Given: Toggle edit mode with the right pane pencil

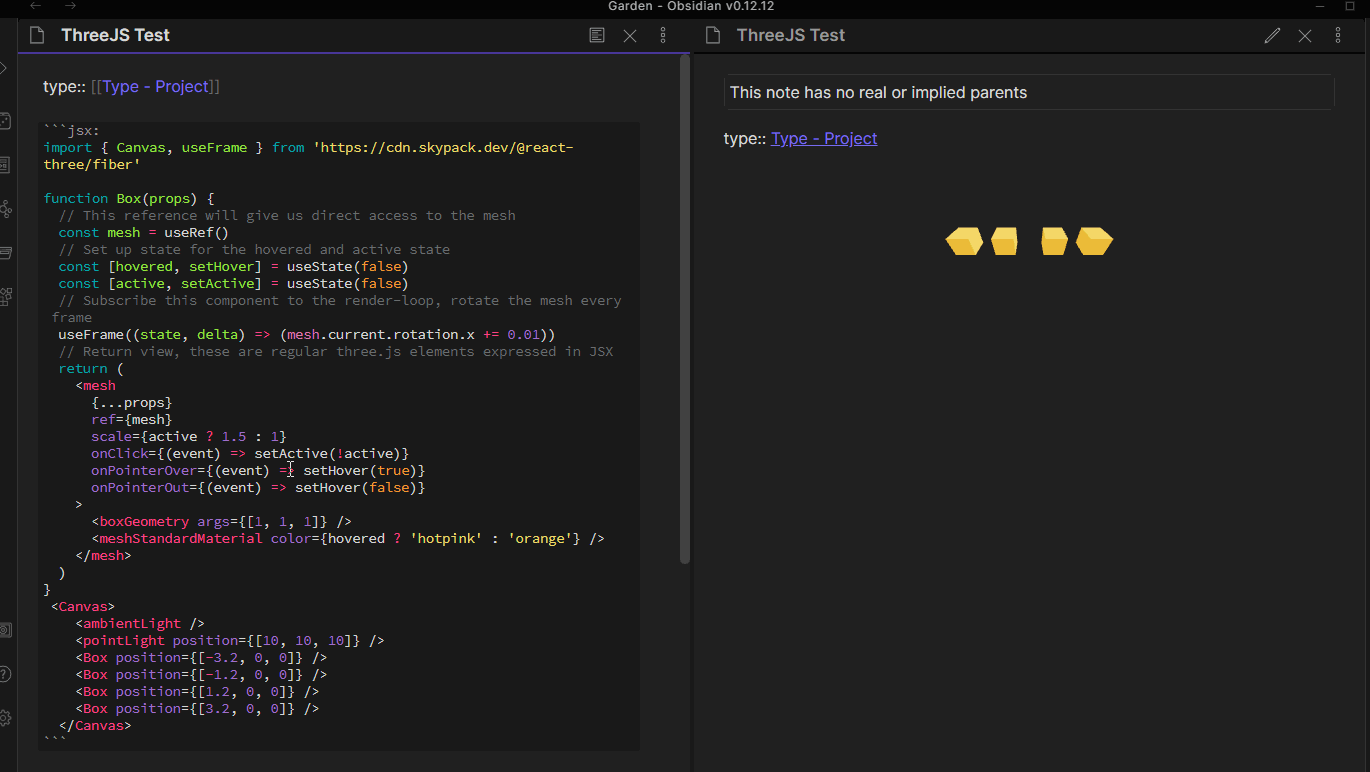Looking at the screenshot, I should [1271, 35].
